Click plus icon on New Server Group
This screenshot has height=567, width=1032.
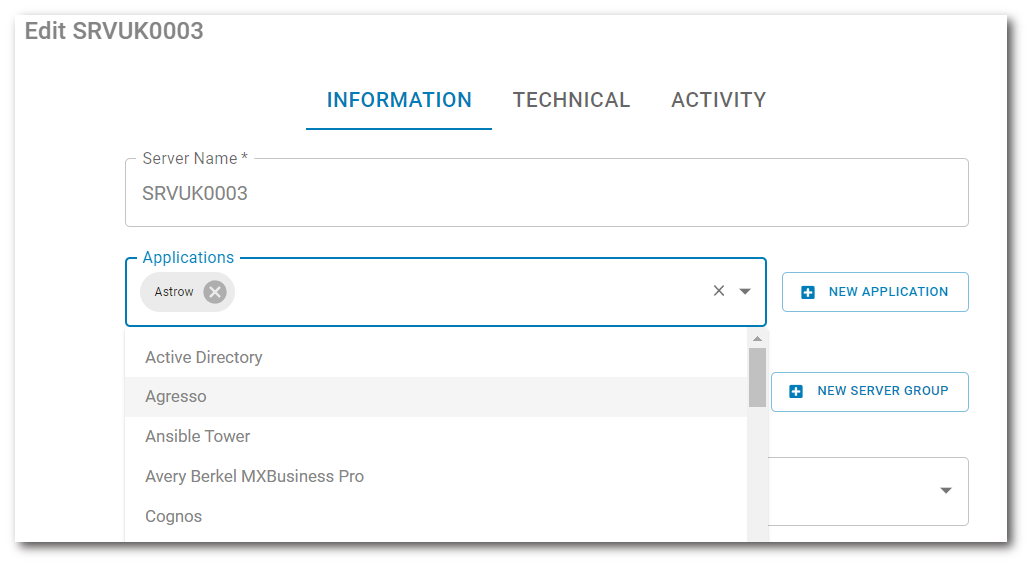pyautogui.click(x=796, y=391)
